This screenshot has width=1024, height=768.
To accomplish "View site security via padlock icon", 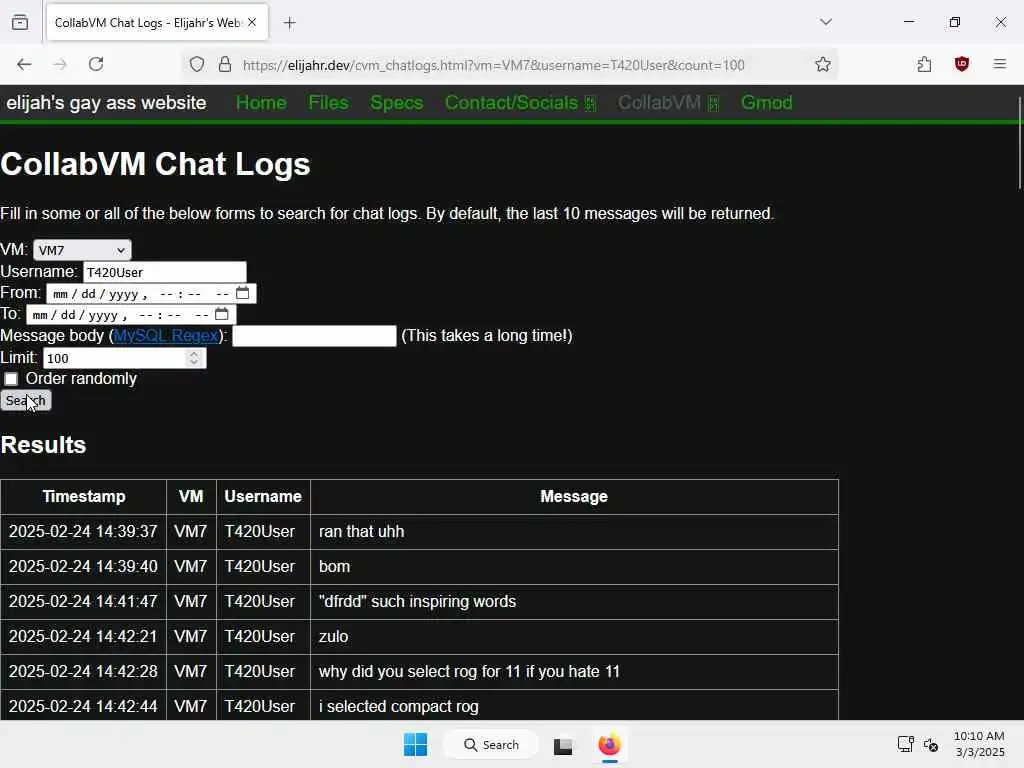I will click(x=225, y=65).
